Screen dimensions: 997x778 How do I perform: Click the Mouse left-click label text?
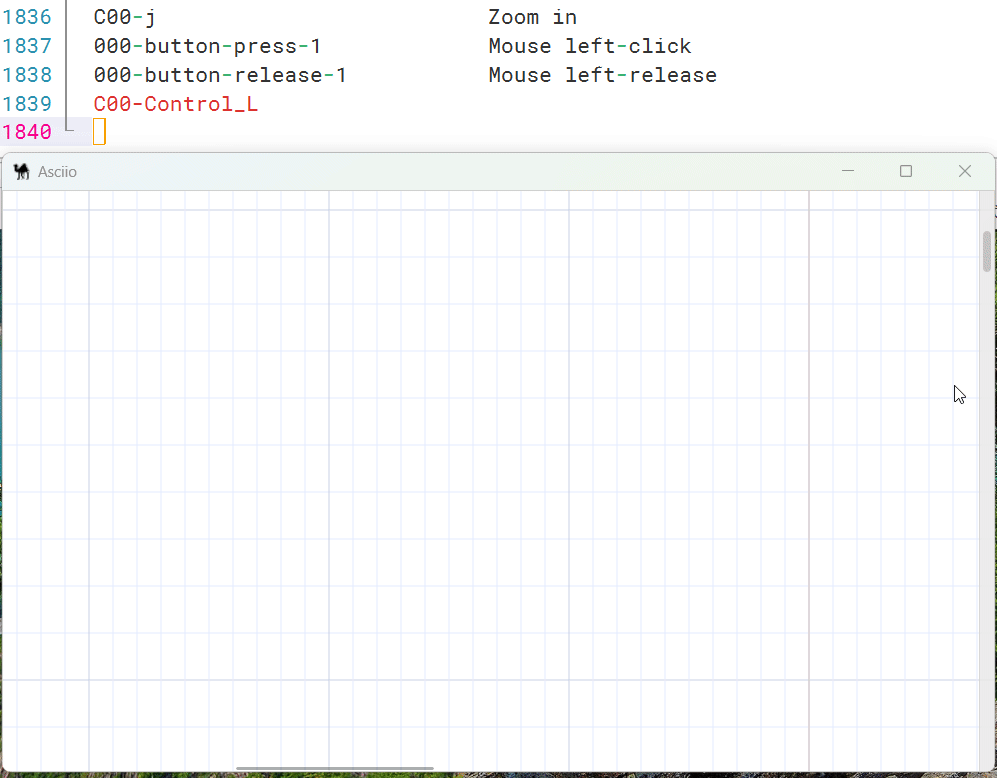[x=588, y=46]
